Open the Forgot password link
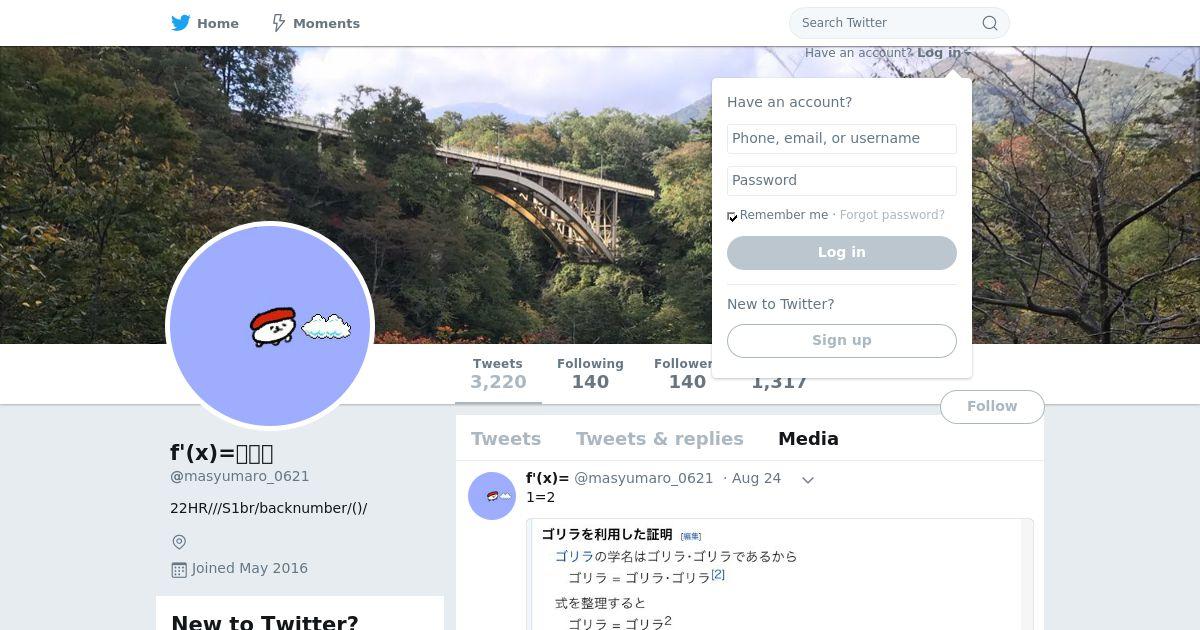This screenshot has height=630, width=1200. pyautogui.click(x=892, y=215)
